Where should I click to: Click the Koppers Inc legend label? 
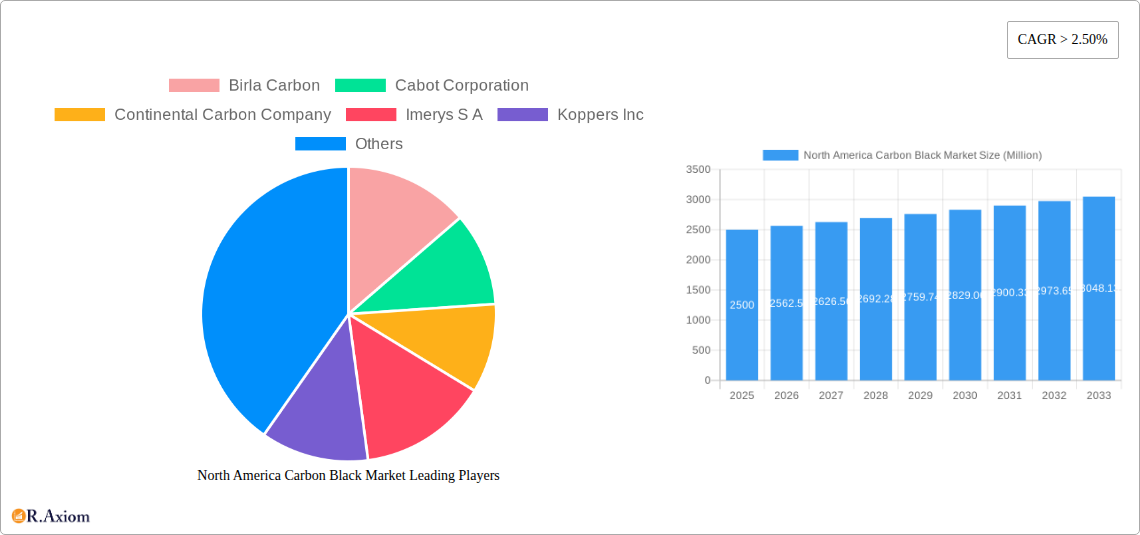tap(601, 115)
